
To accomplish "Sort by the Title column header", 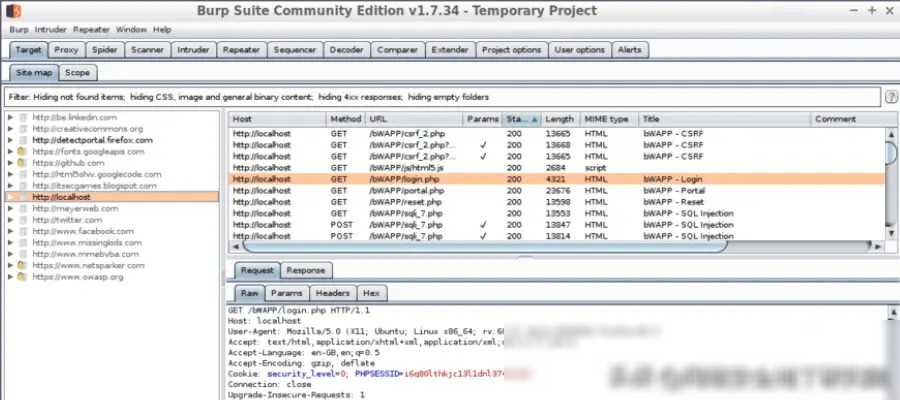I will pos(724,119).
